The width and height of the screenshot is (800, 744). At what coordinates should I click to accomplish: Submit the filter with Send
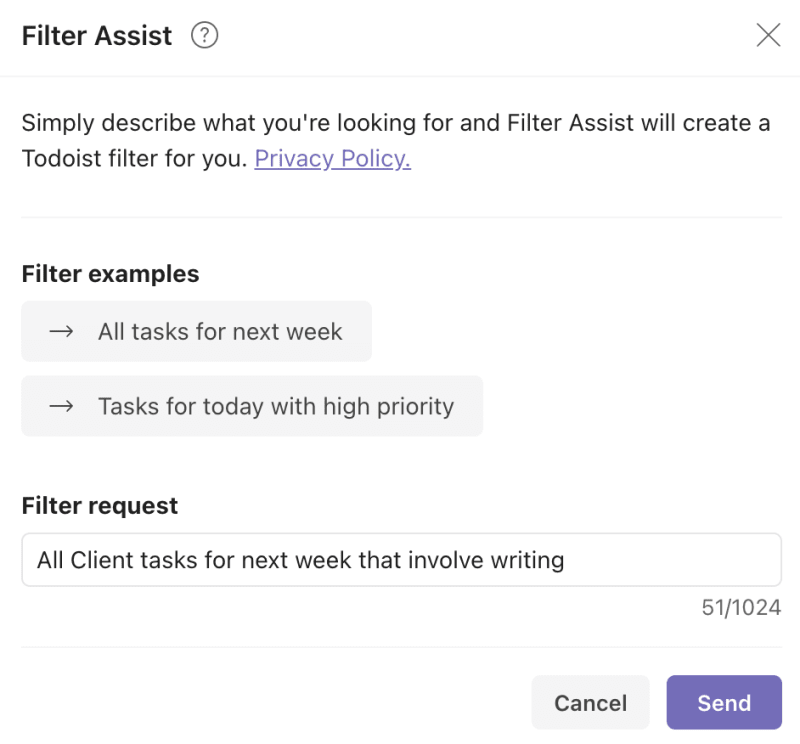(x=723, y=702)
